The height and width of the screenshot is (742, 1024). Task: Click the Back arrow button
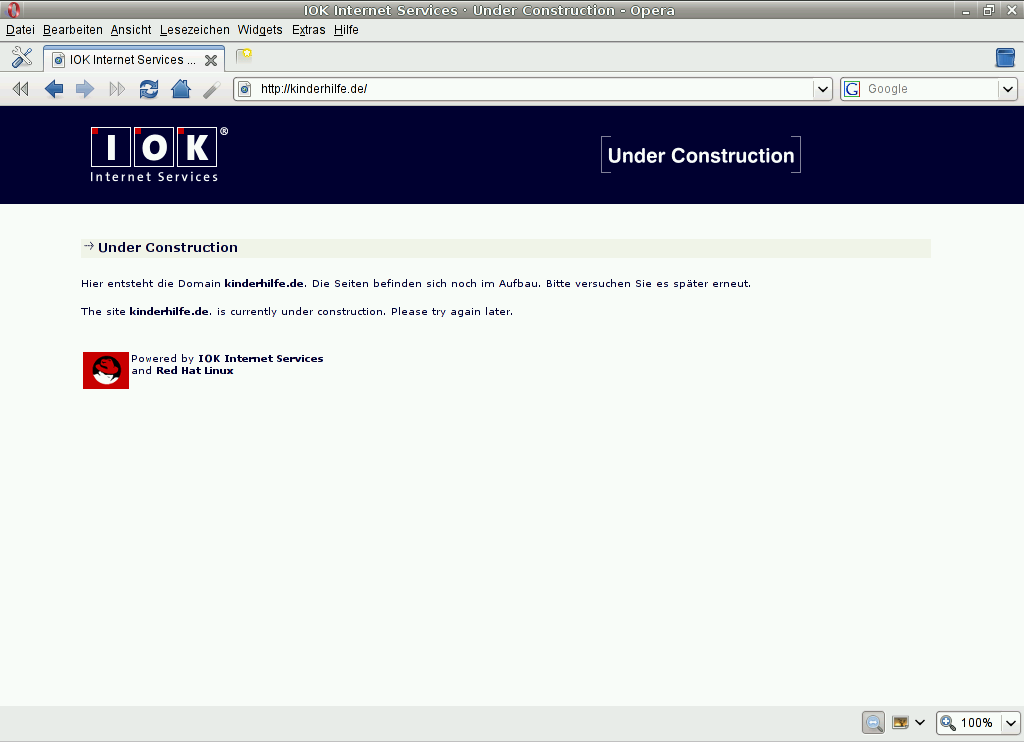[54, 89]
